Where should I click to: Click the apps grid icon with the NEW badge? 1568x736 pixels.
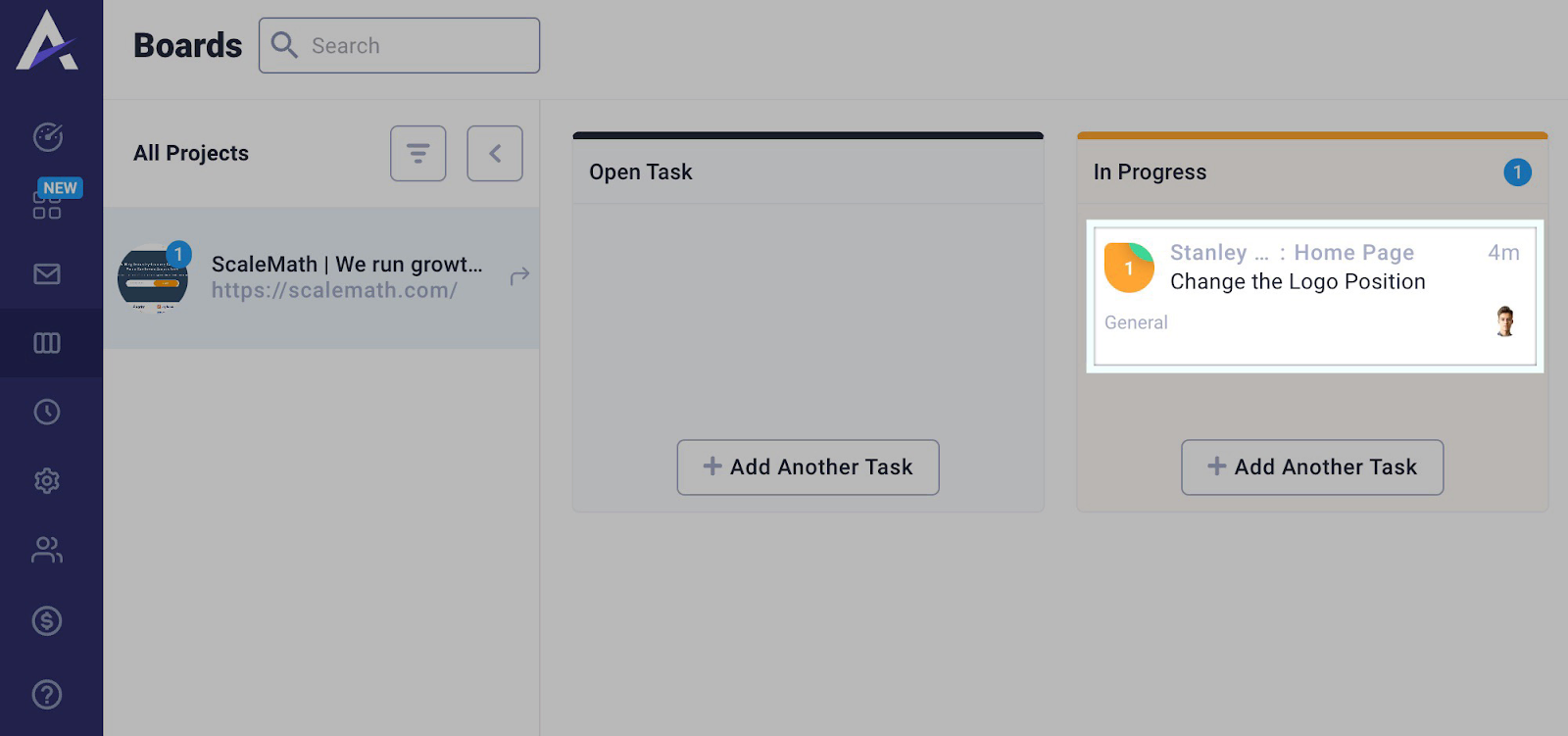[46, 206]
